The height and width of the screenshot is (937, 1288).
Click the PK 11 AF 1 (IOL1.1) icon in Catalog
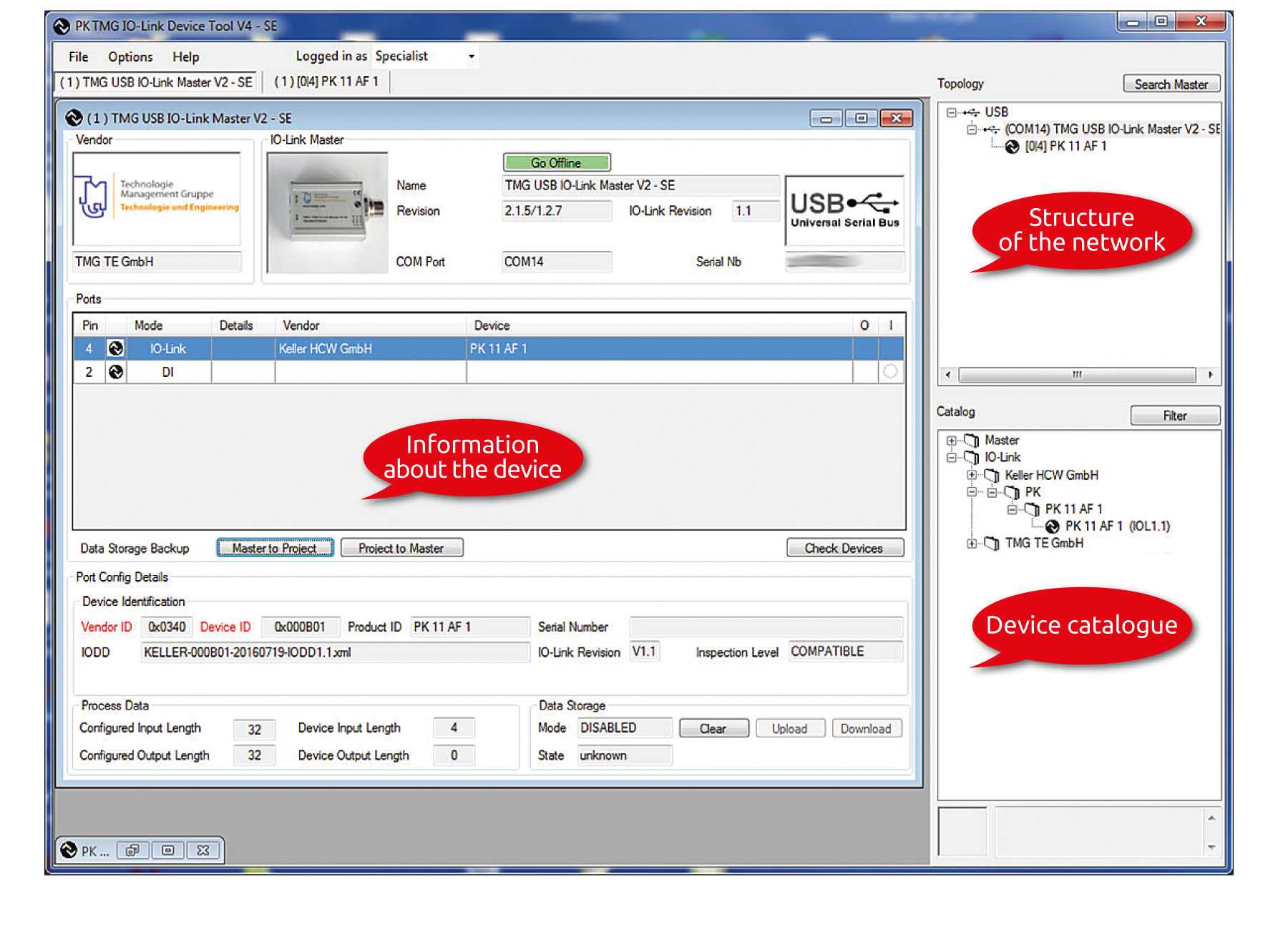[x=1052, y=526]
